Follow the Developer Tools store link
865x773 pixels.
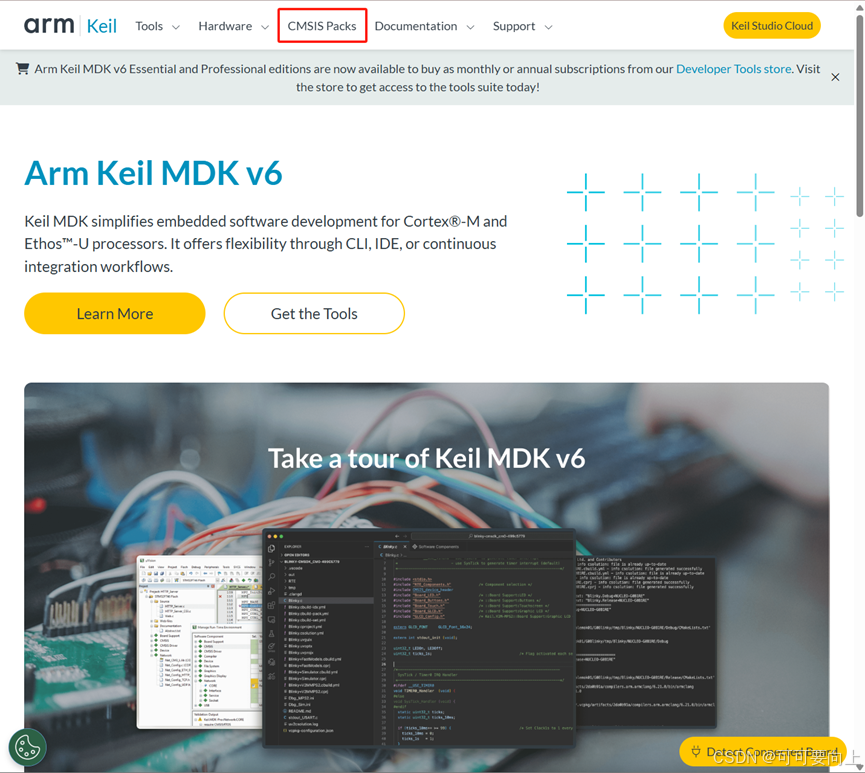[734, 69]
